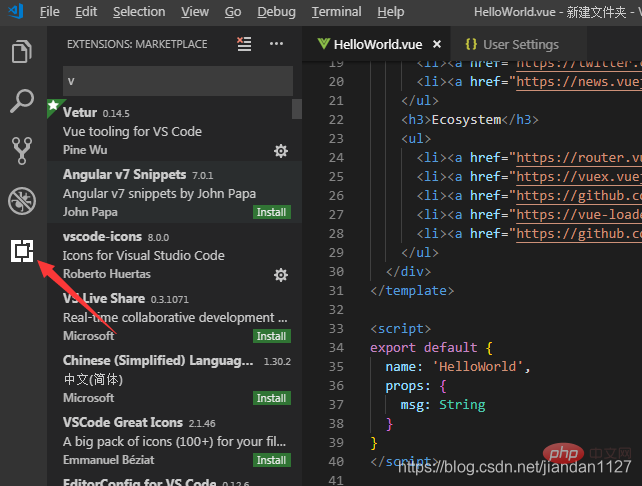
Task: Click 'HelloWorld' string on line 35
Action: coord(477,366)
